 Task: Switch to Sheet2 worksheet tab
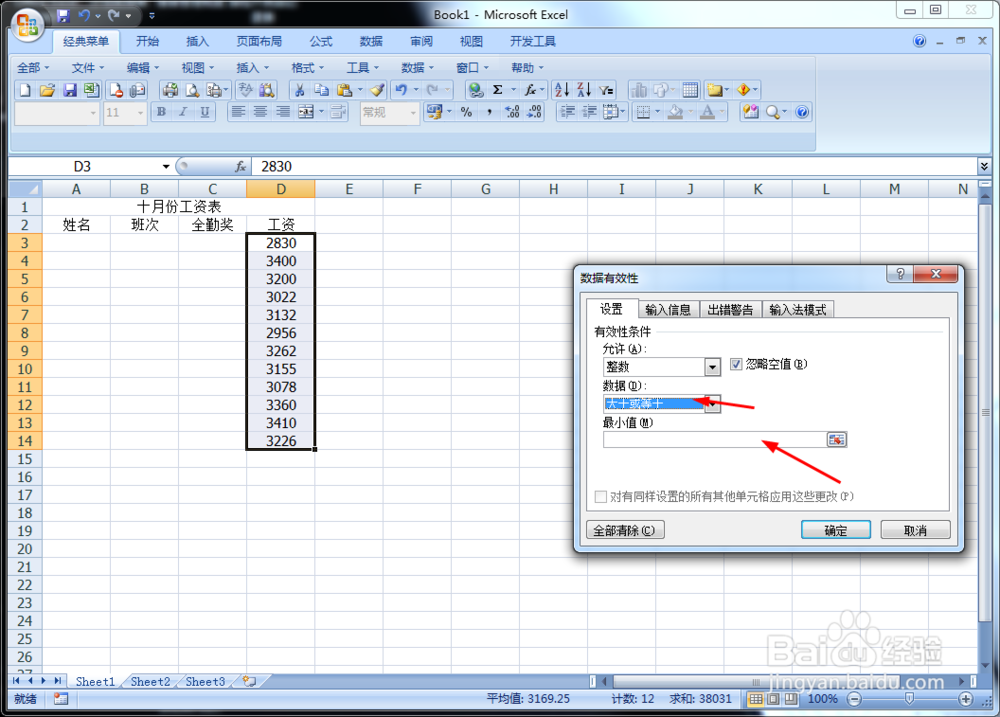tap(151, 682)
